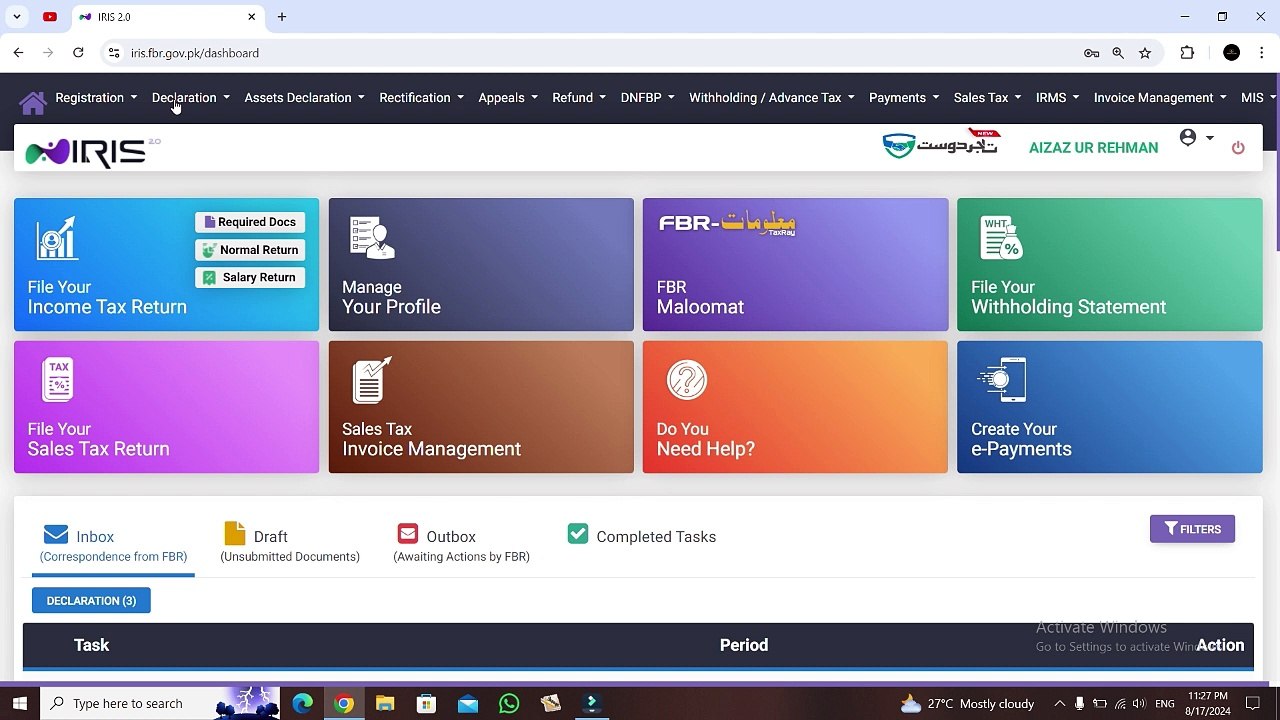Click the File Your Income Tax Return tile

[167, 264]
